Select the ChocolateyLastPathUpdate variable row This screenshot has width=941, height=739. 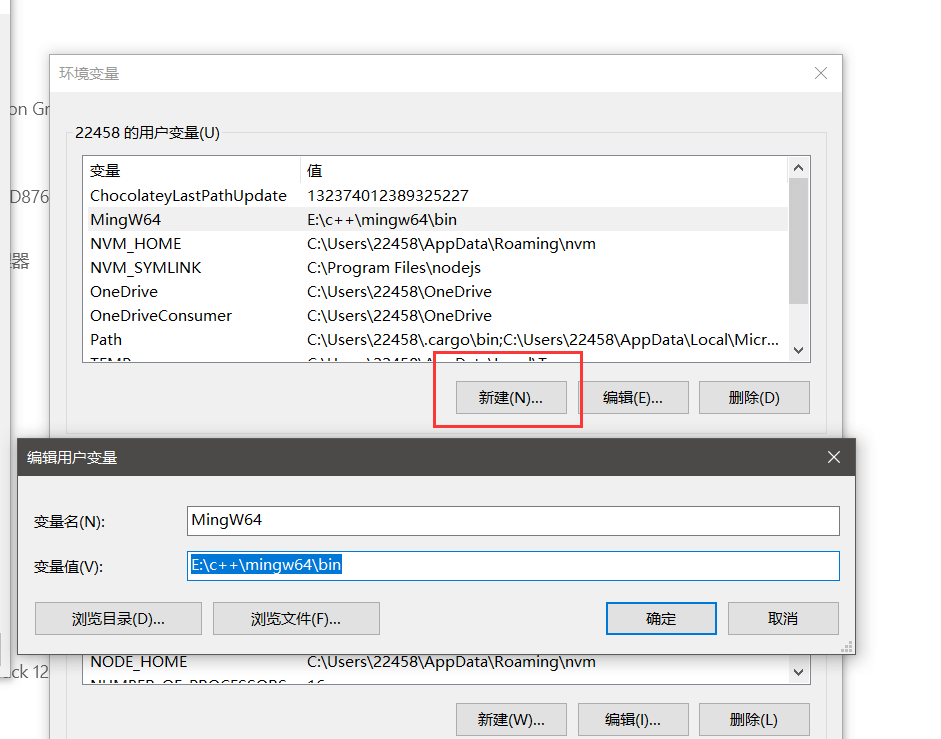(188, 196)
